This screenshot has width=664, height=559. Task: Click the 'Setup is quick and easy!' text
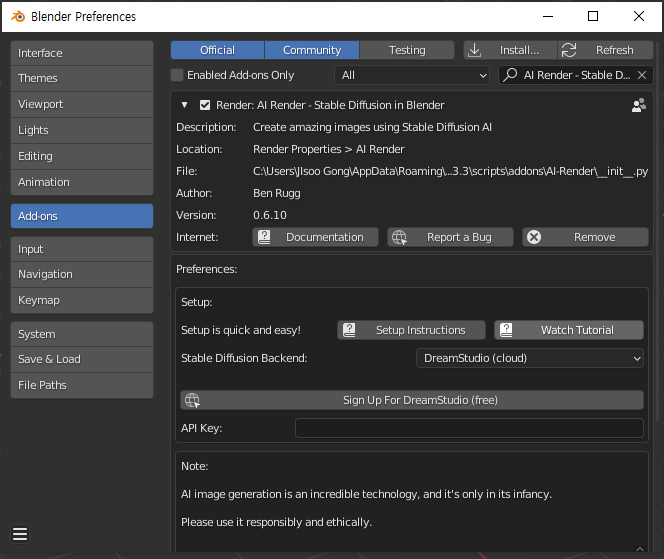pos(241,330)
